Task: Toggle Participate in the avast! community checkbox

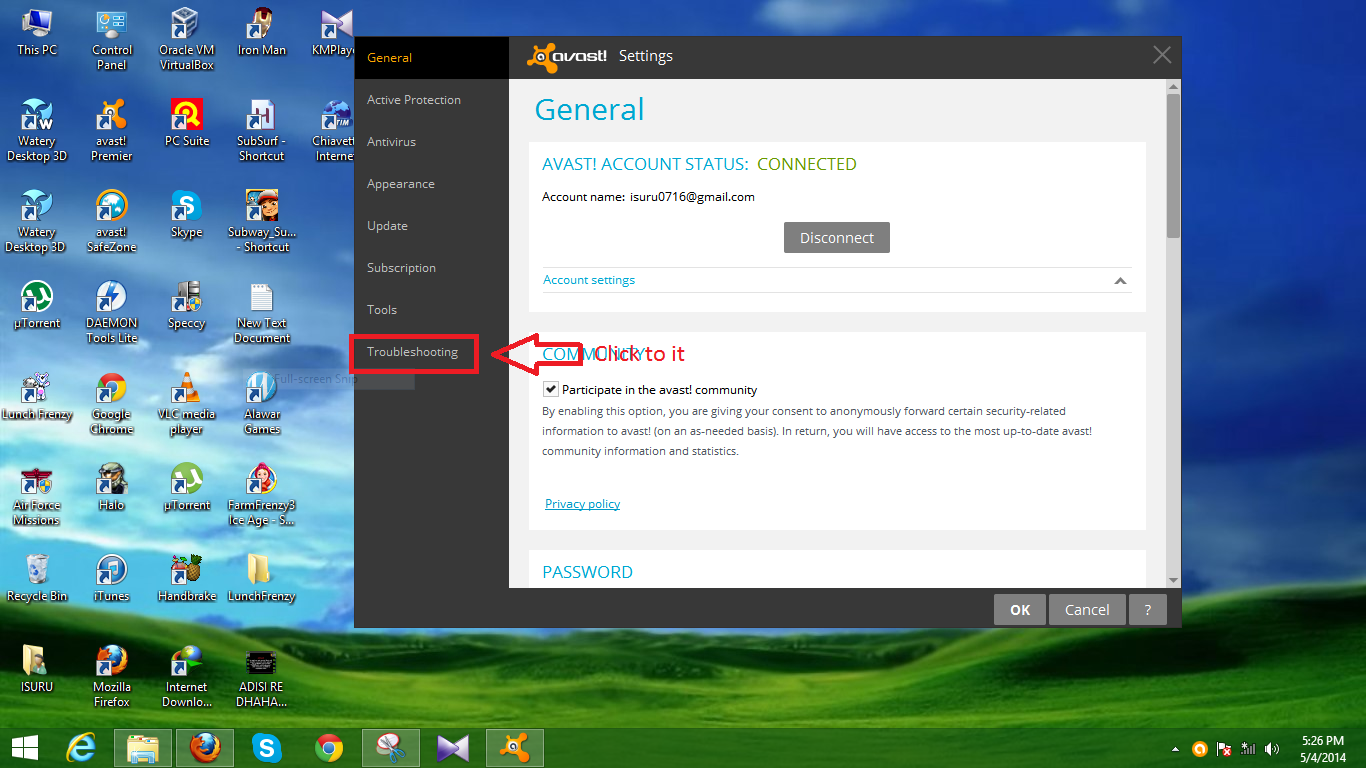Action: point(551,389)
